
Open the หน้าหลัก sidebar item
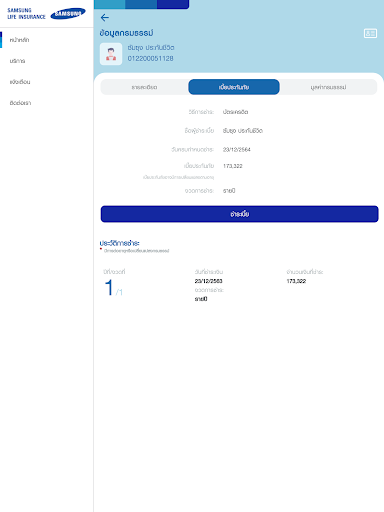19,40
